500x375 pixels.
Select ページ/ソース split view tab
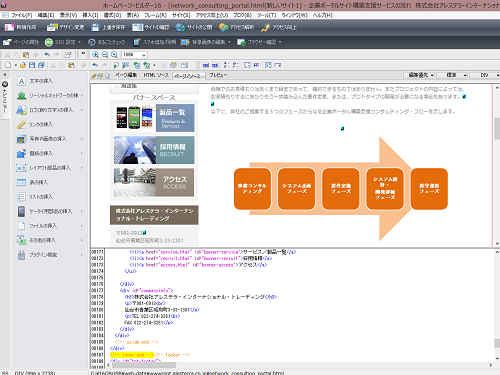pos(187,76)
